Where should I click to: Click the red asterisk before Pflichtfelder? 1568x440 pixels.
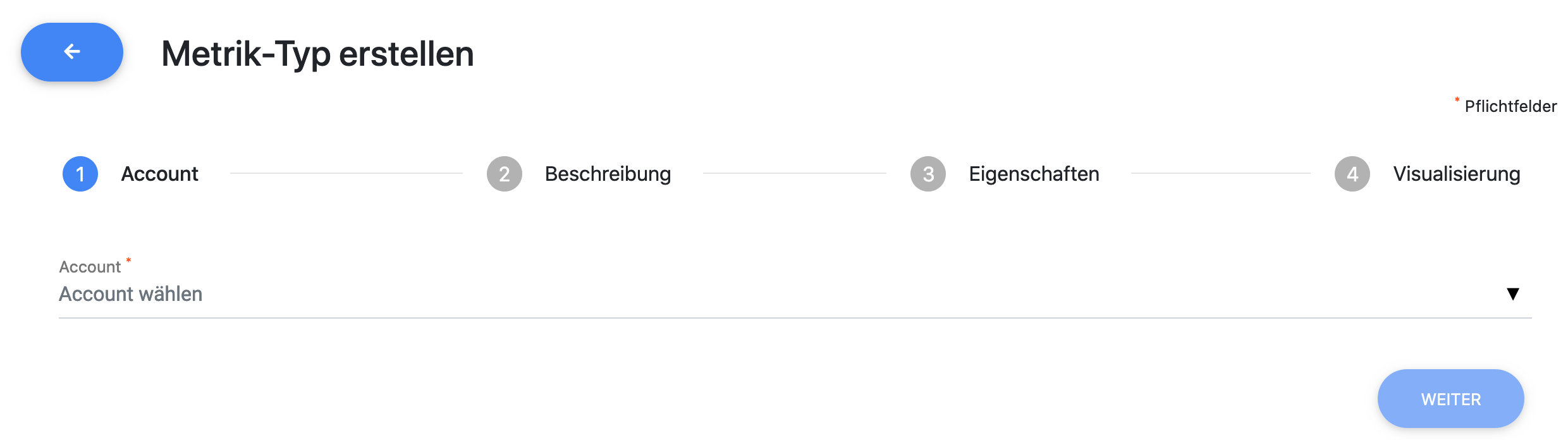1457,100
